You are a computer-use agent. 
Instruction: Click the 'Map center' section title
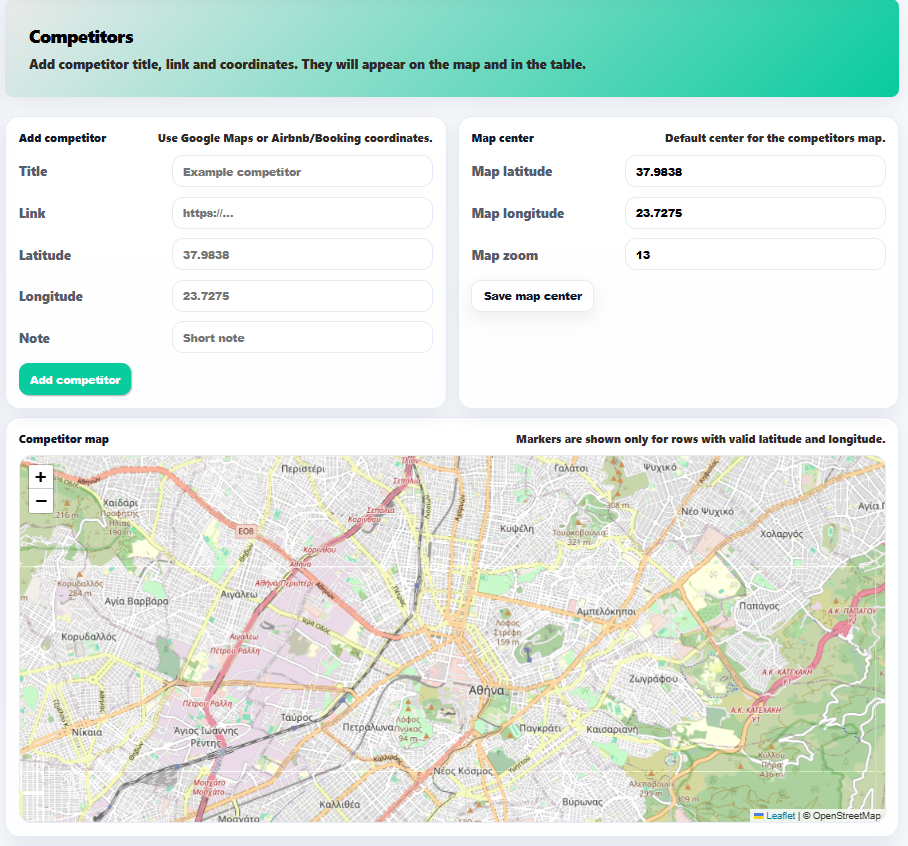tap(503, 138)
